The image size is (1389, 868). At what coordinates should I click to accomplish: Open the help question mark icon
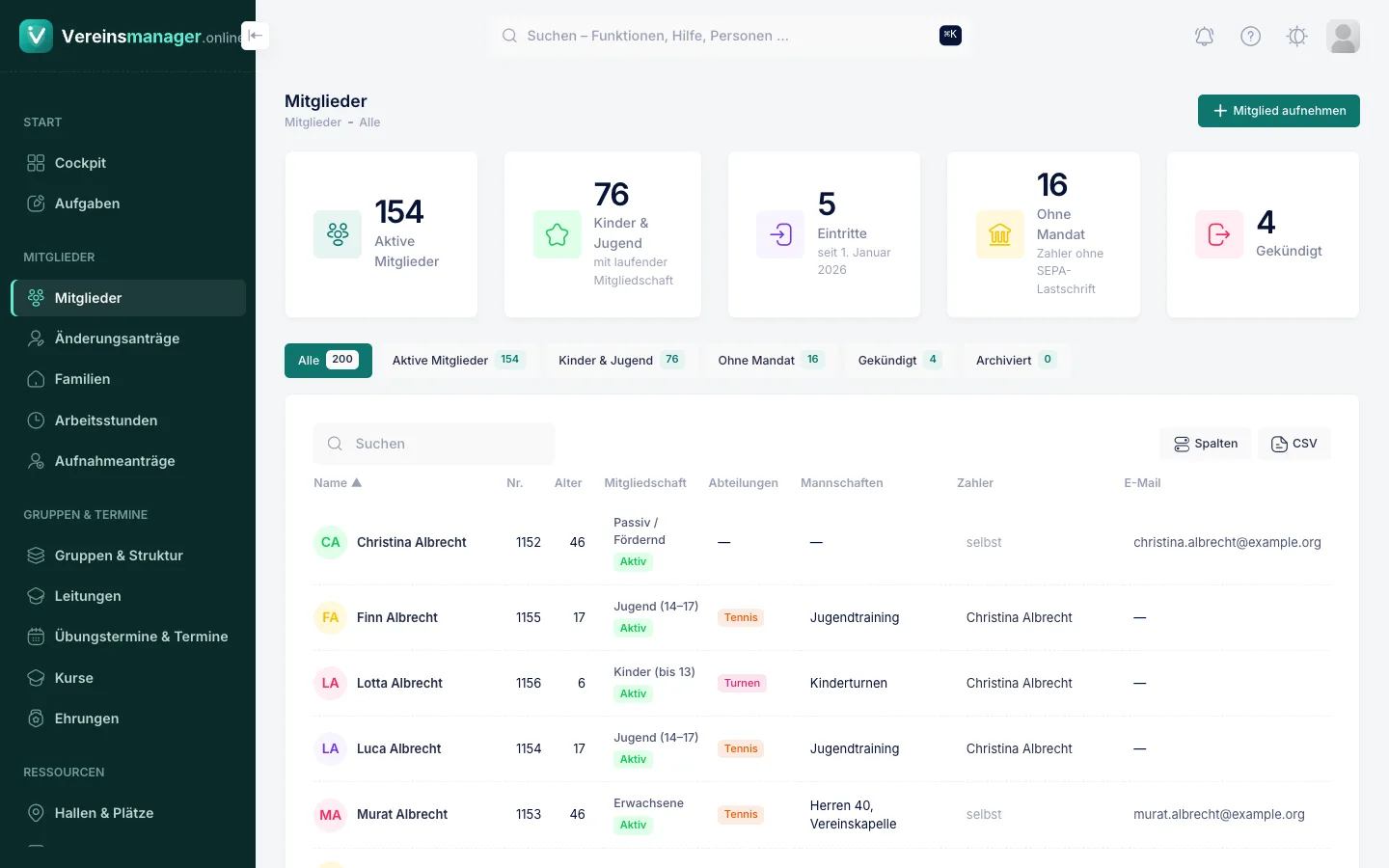click(x=1250, y=37)
